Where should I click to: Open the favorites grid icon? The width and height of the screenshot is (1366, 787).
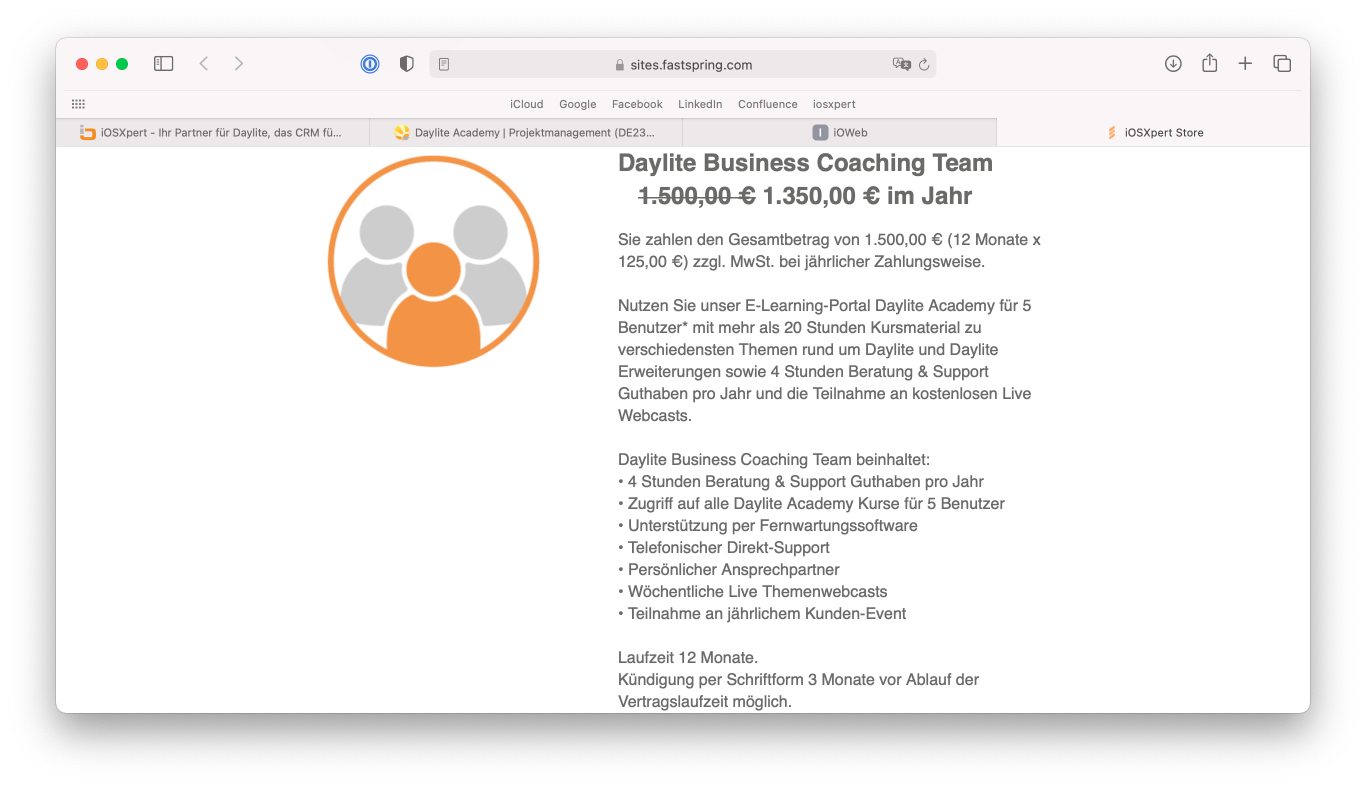(78, 104)
